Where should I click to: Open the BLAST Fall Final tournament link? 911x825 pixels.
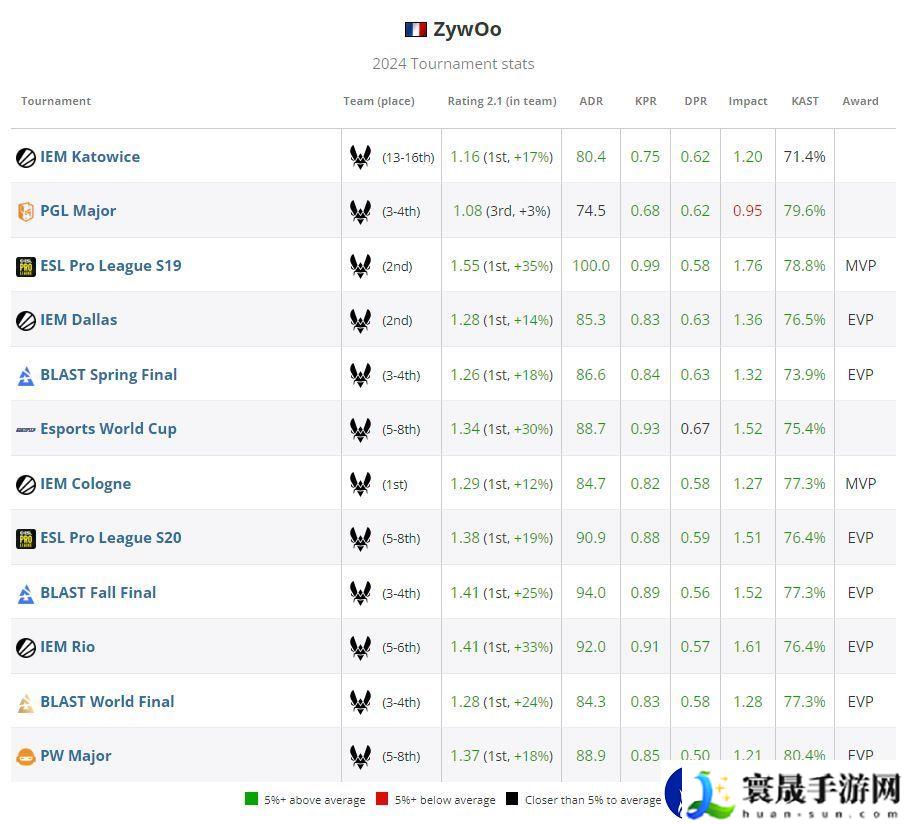(98, 593)
